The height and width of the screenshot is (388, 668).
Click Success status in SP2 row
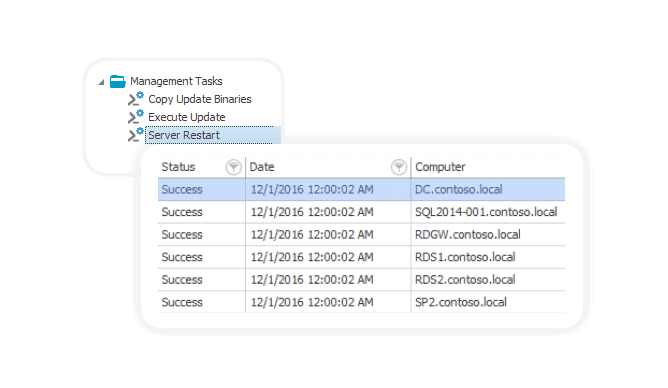202,302
